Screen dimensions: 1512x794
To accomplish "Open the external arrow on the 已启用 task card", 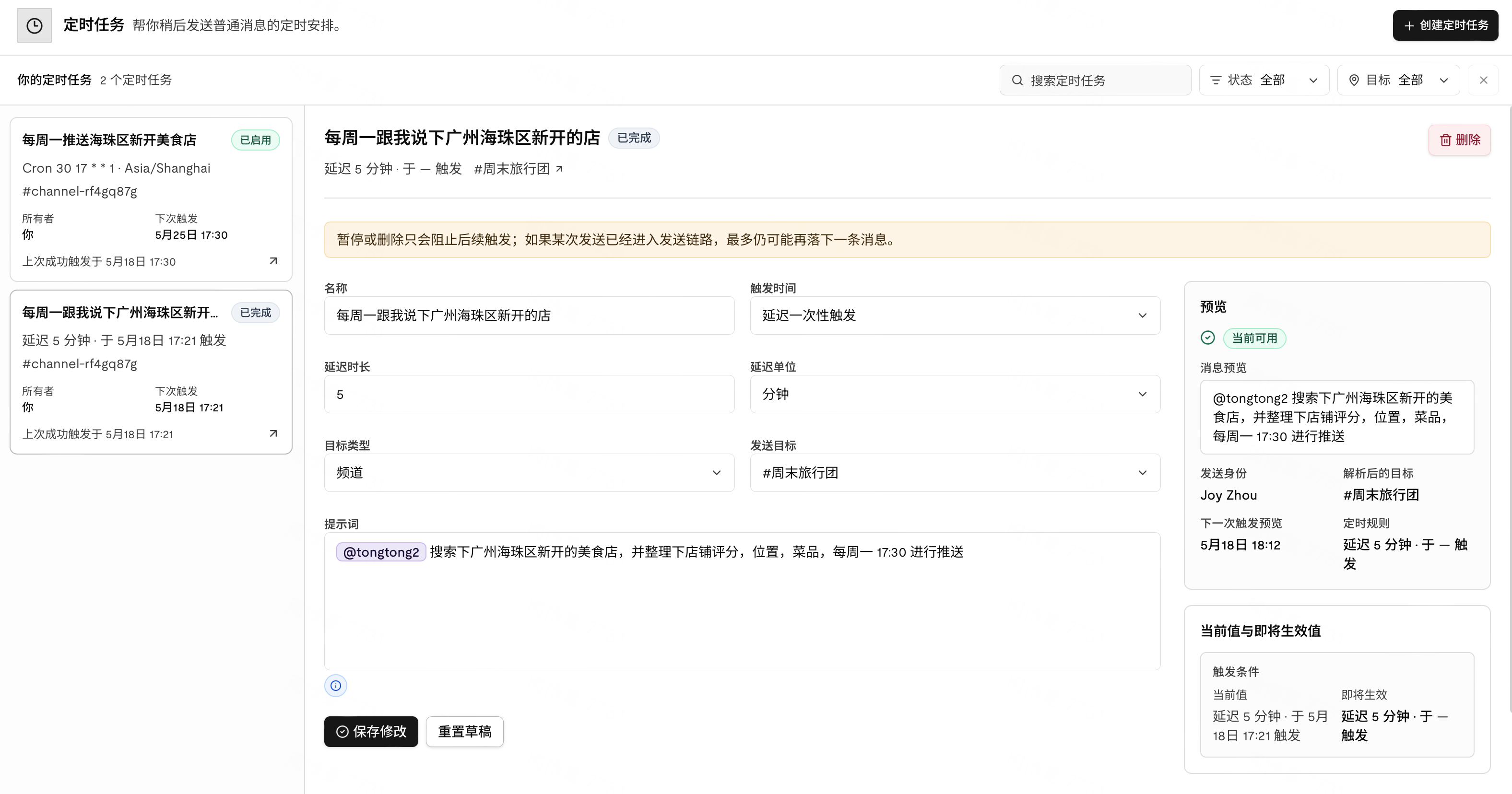I will pos(273,261).
